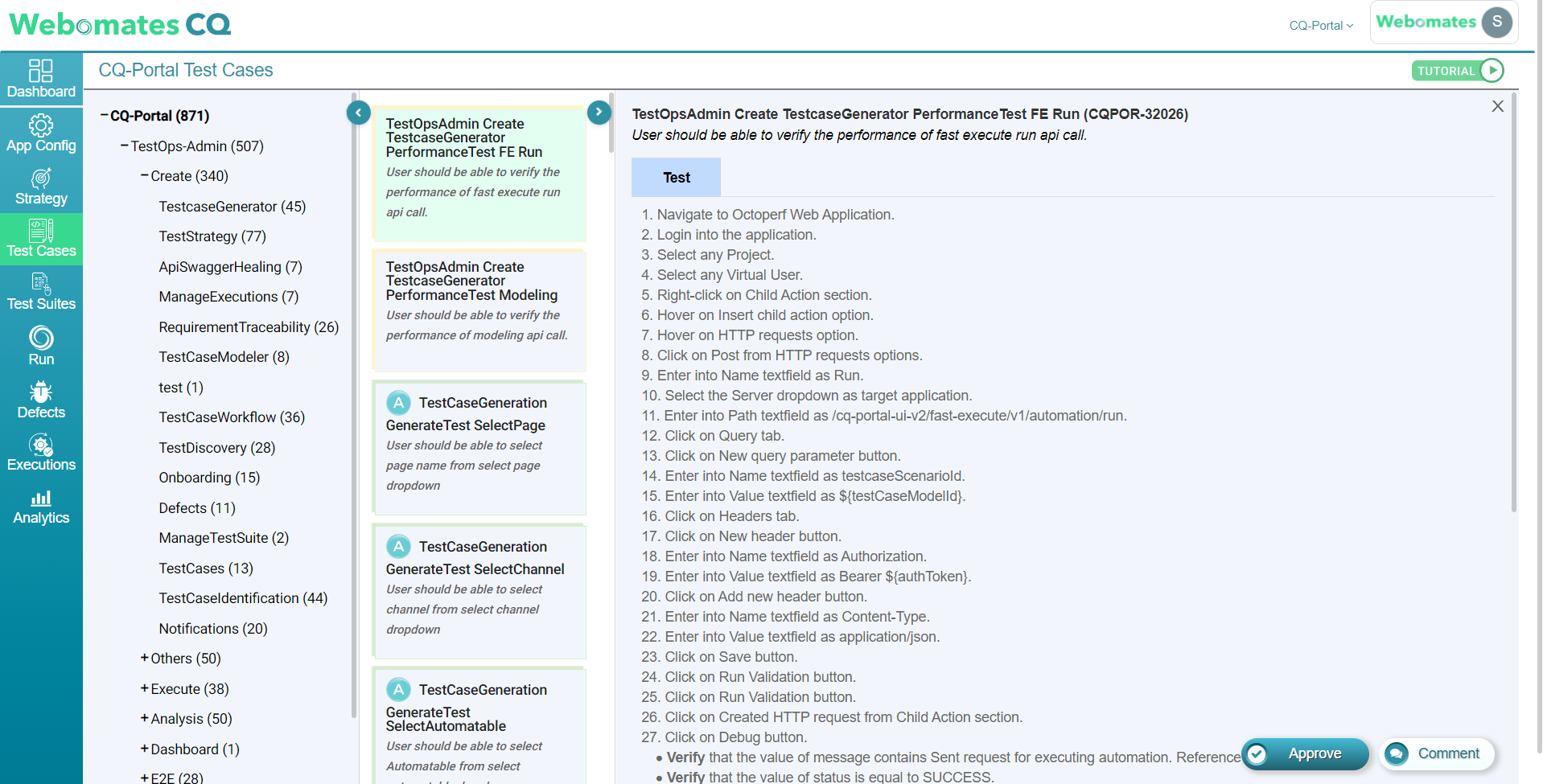This screenshot has width=1543, height=784.
Task: Click the A badge on GenerateTest SelectChannel card
Action: 398,547
